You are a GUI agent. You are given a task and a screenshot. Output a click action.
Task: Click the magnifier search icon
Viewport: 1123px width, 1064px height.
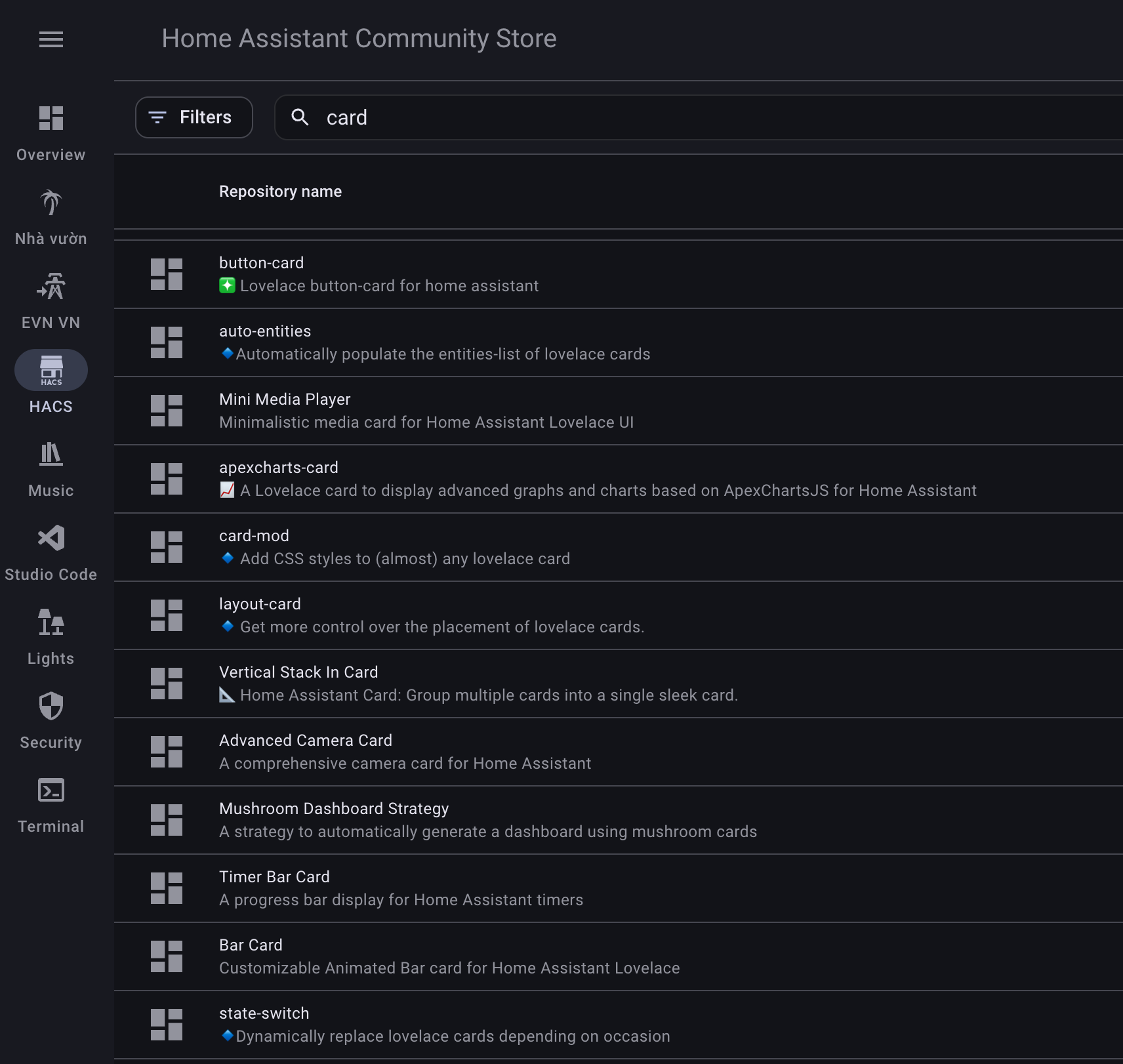(x=300, y=117)
